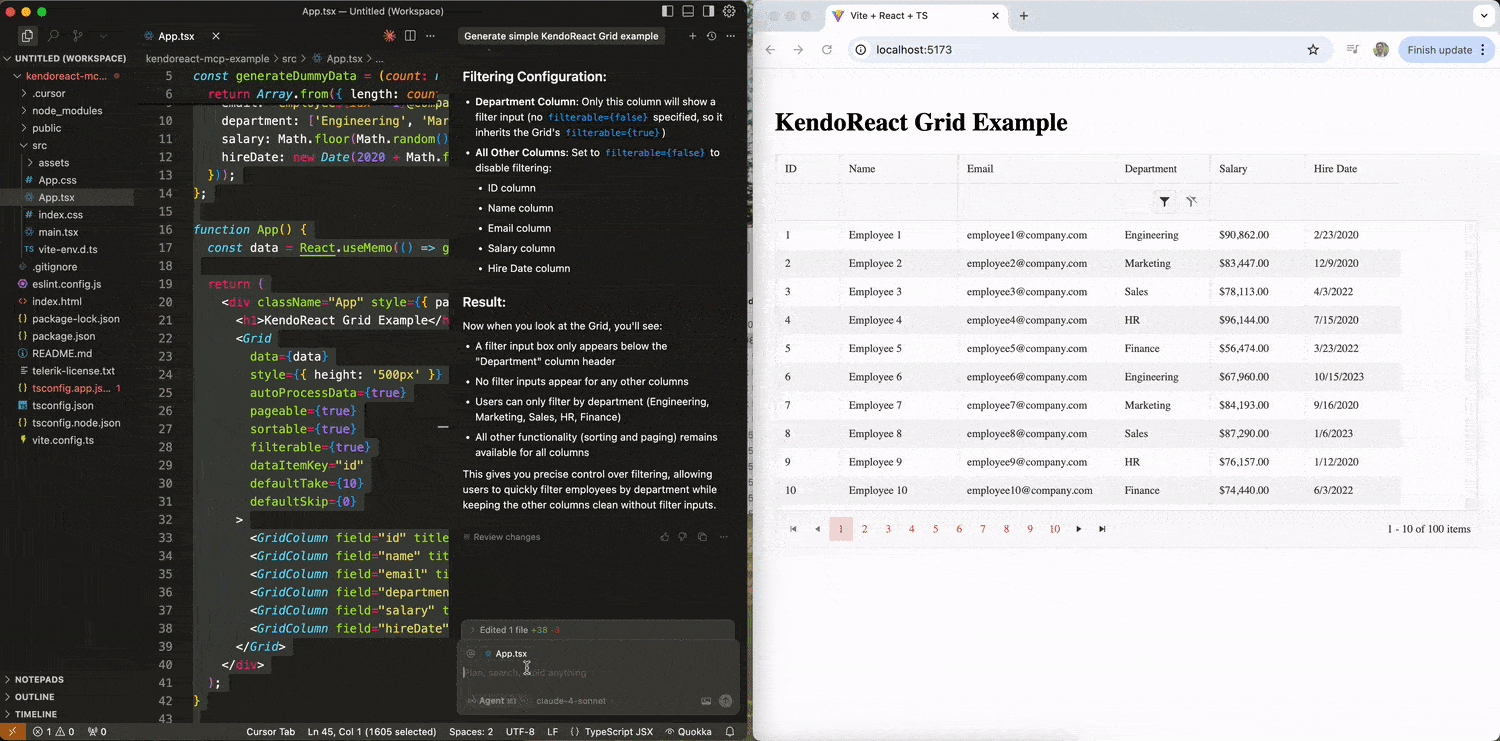
Task: Open the claude-4-sonnet model selector
Action: 570,700
